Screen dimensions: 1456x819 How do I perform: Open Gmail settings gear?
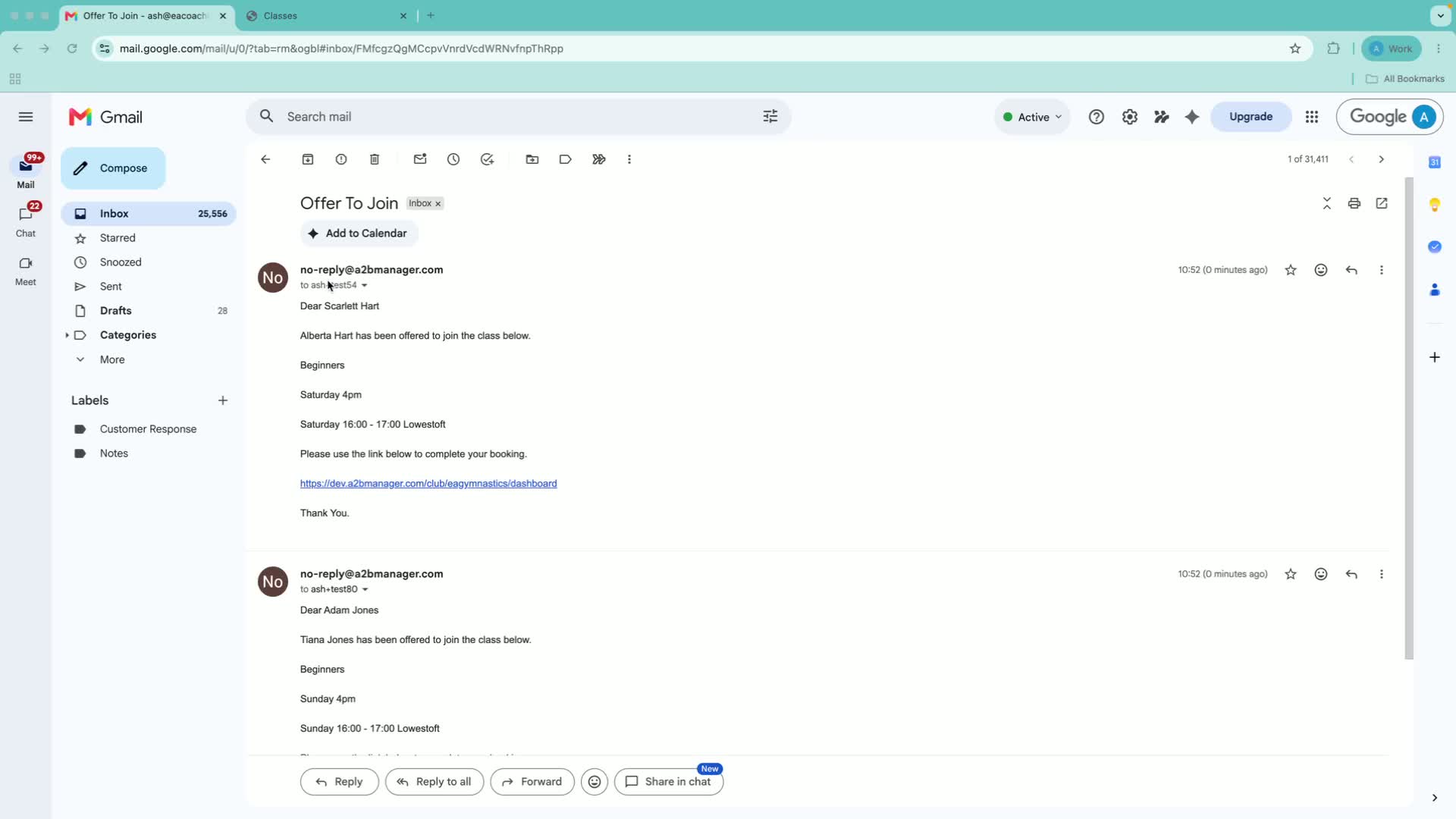coord(1130,117)
